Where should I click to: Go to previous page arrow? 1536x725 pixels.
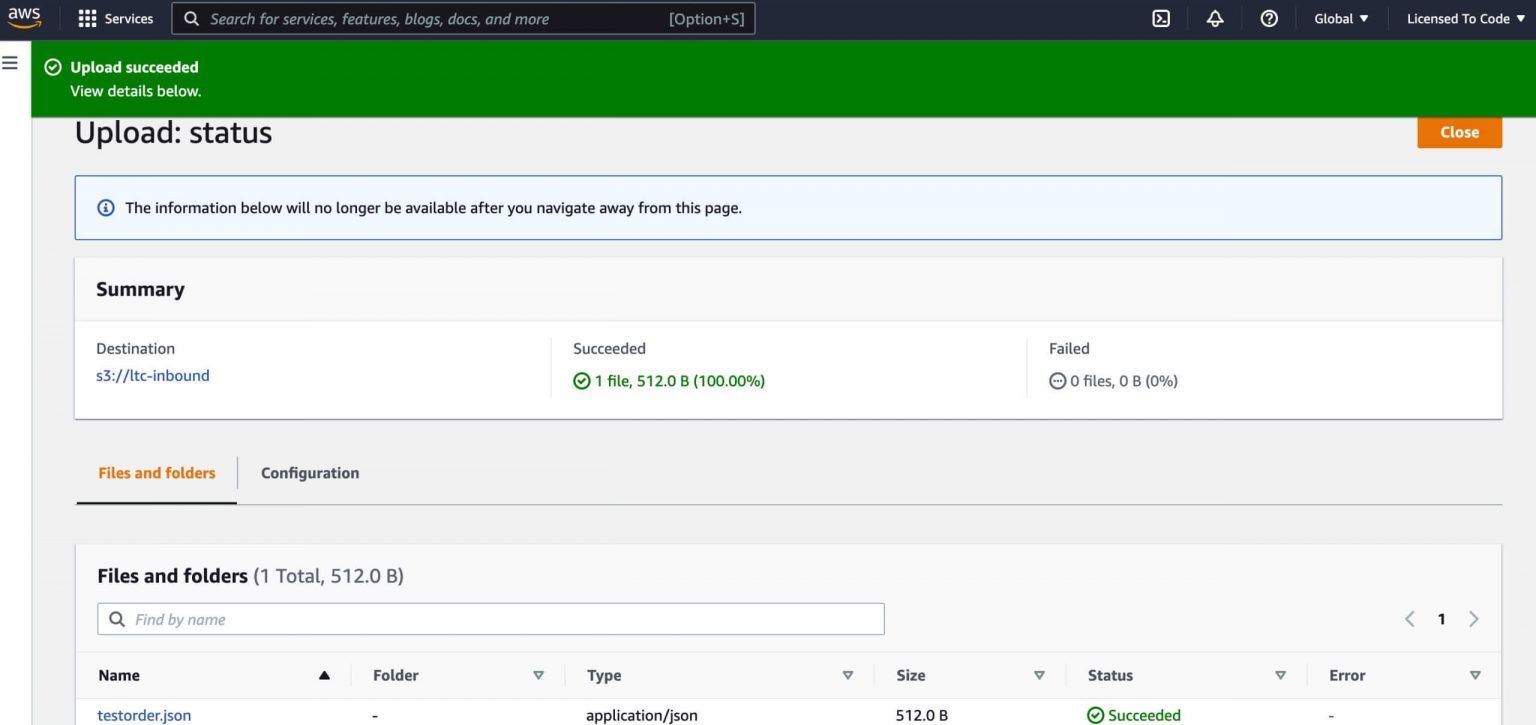pos(1410,619)
